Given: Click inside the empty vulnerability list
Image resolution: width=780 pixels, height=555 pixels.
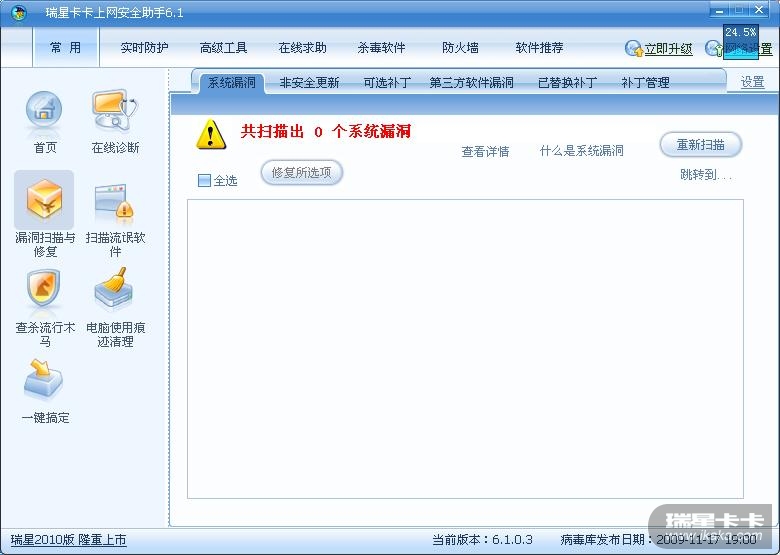Looking at the screenshot, I should point(465,349).
